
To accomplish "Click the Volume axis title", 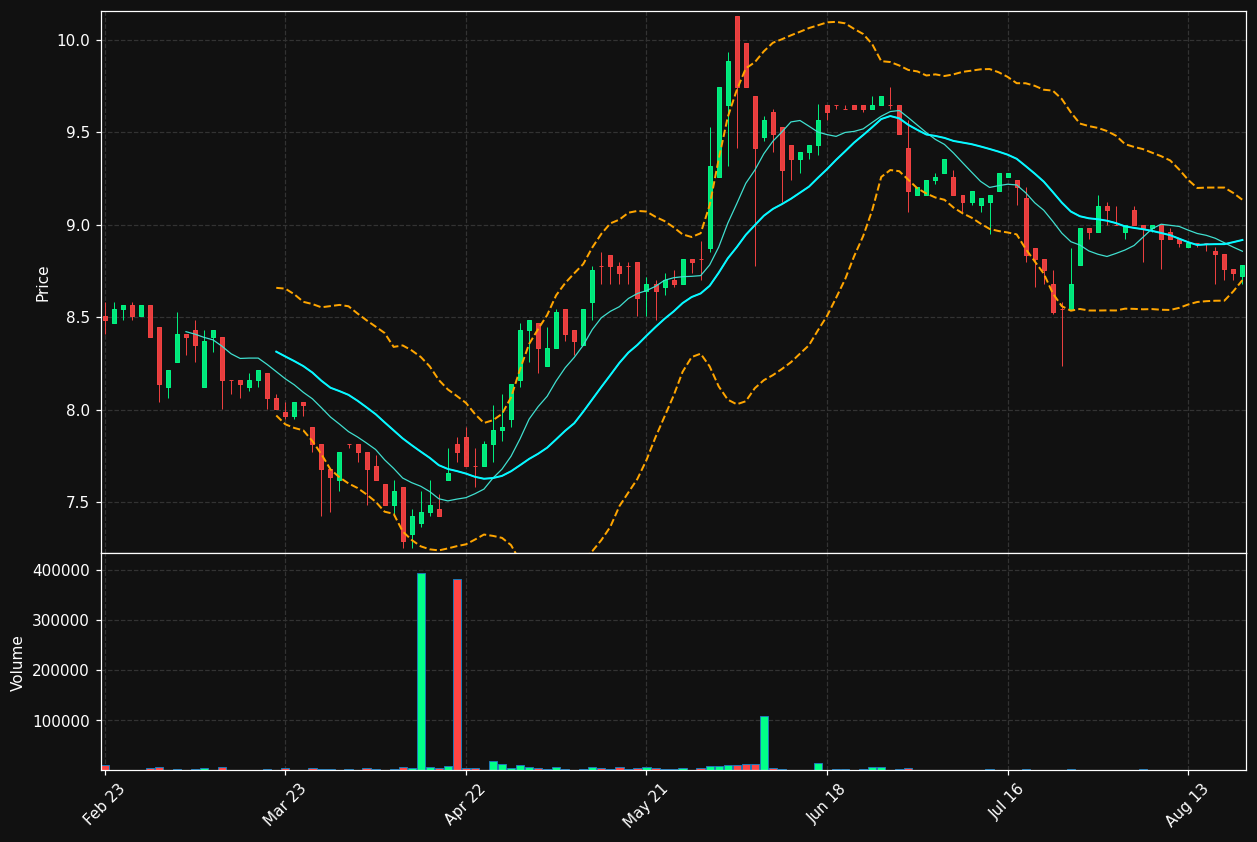I will pyautogui.click(x=18, y=663).
